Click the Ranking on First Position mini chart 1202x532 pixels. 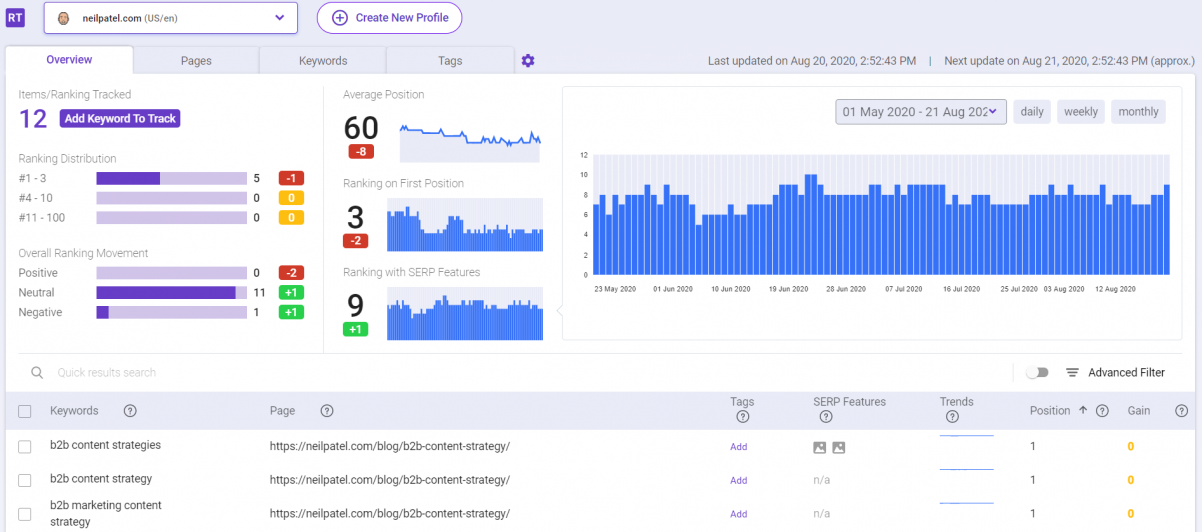tap(465, 225)
